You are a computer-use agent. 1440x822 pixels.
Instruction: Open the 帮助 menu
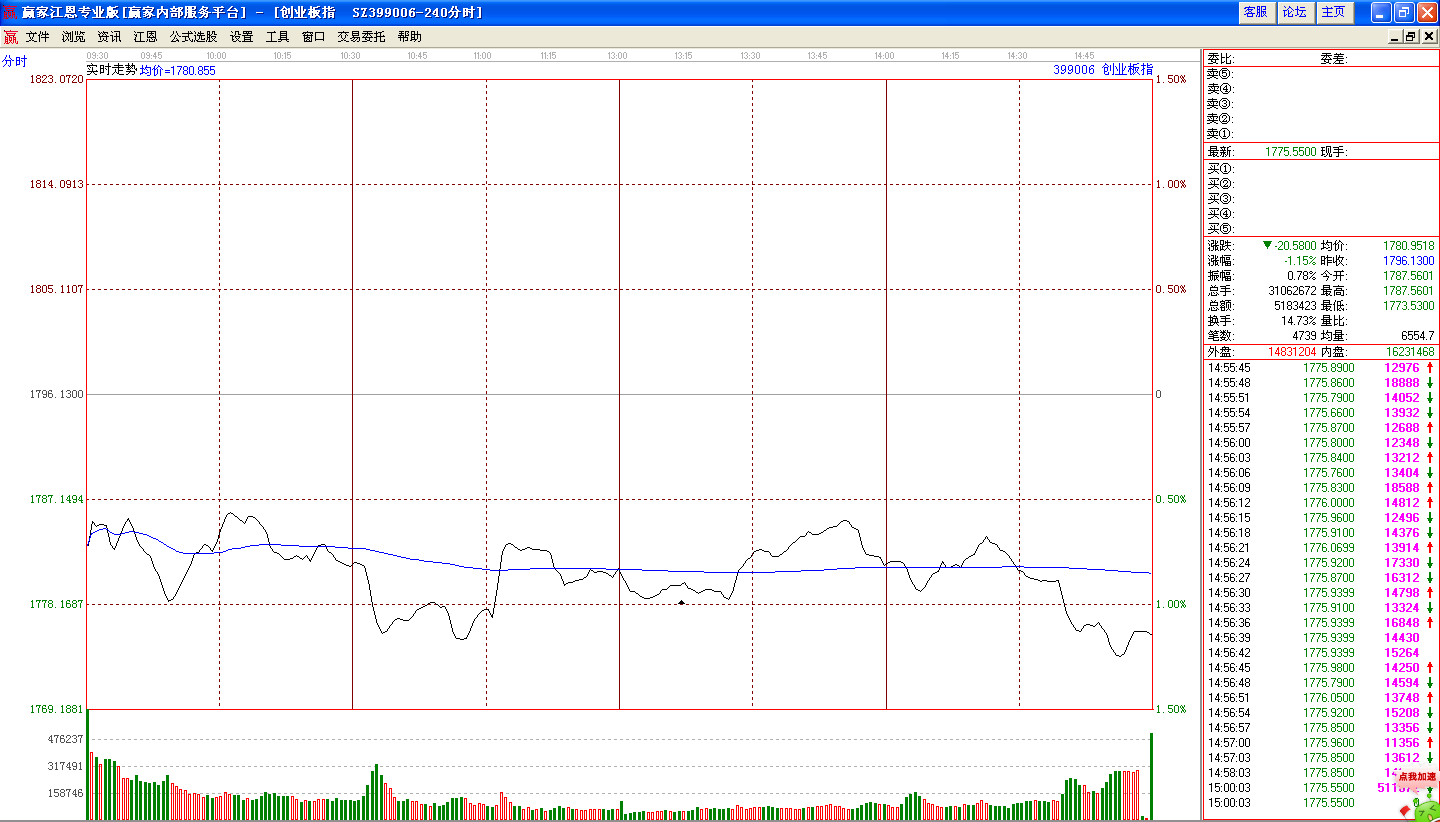pyautogui.click(x=410, y=37)
